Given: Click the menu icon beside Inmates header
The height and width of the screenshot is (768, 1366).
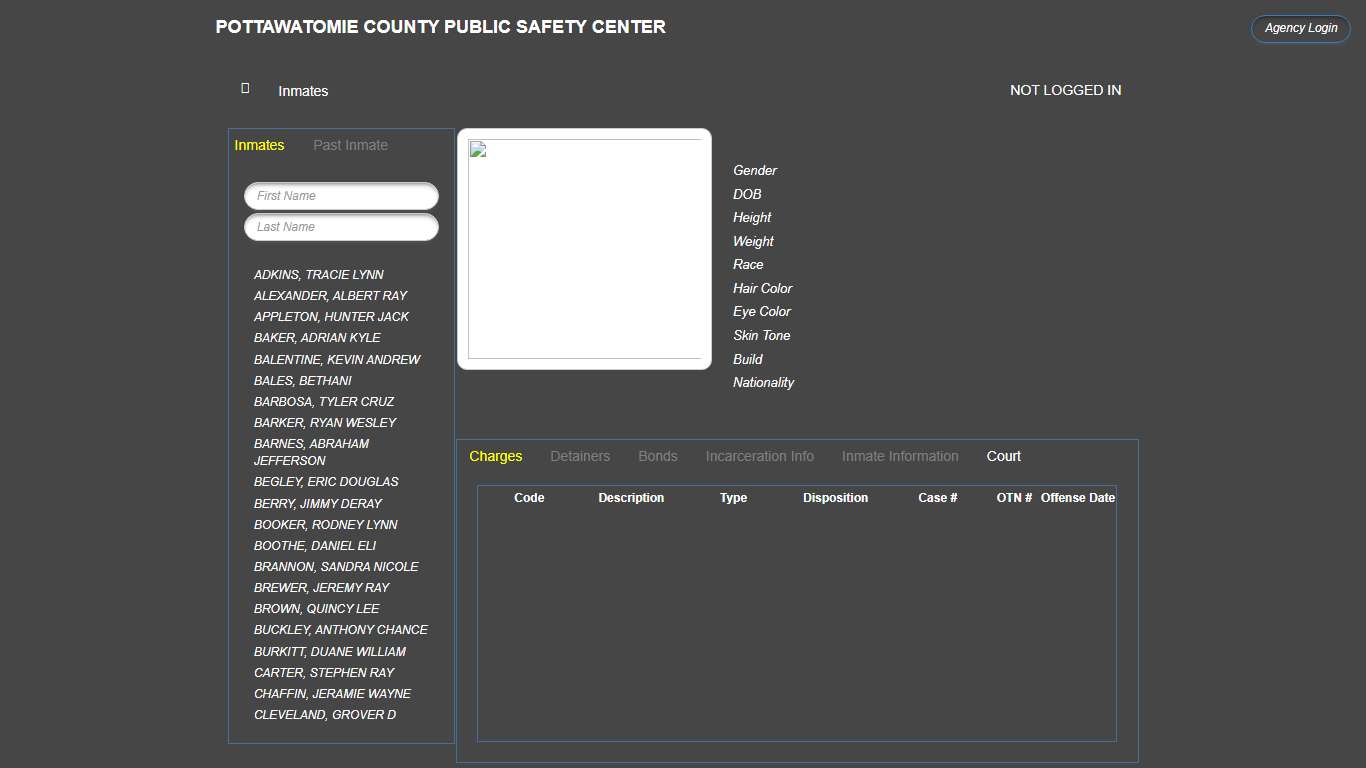Looking at the screenshot, I should tap(244, 88).
